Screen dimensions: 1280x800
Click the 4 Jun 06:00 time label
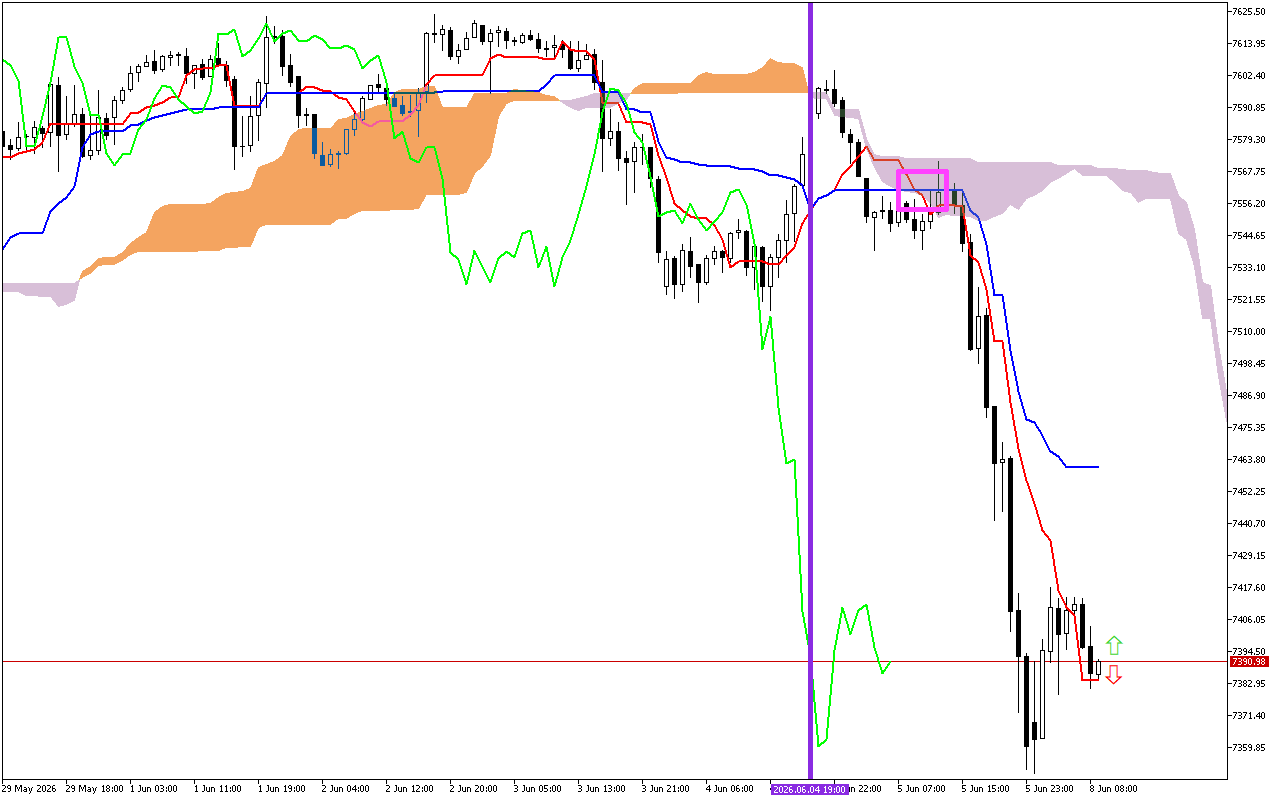[x=732, y=789]
